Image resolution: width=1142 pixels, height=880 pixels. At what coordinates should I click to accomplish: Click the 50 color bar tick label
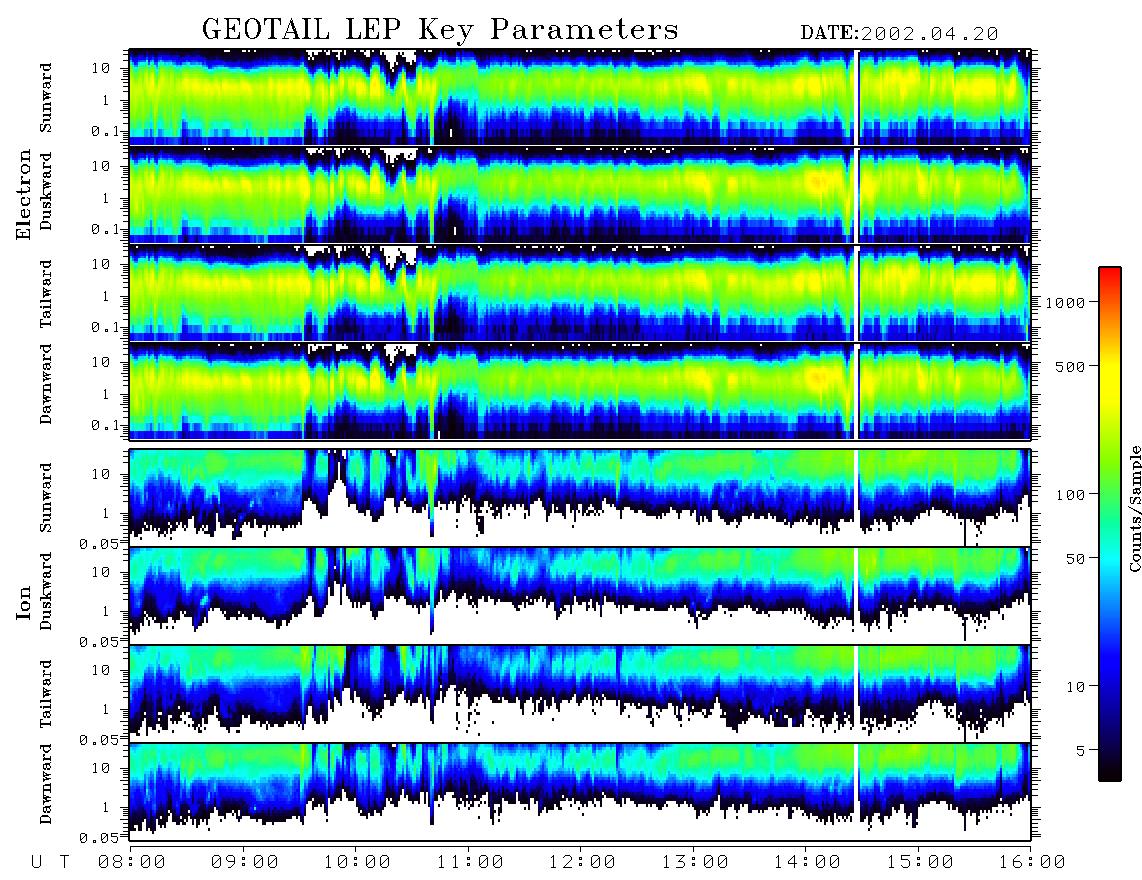pyautogui.click(x=1075, y=559)
